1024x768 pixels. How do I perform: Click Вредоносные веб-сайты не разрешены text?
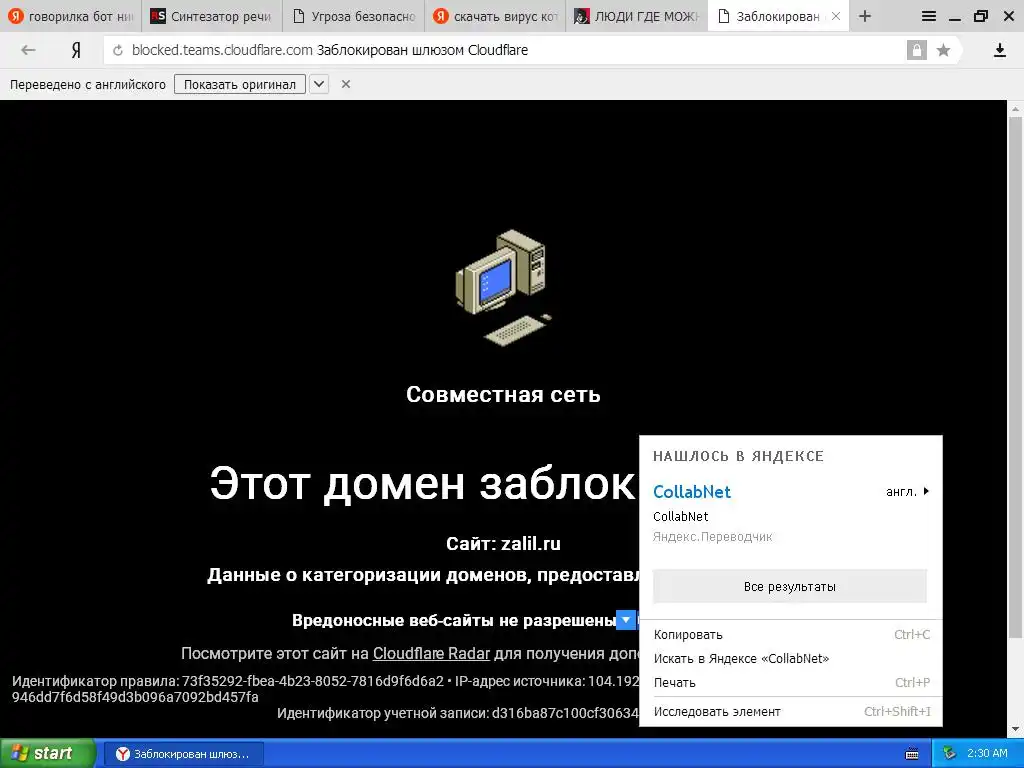(454, 620)
